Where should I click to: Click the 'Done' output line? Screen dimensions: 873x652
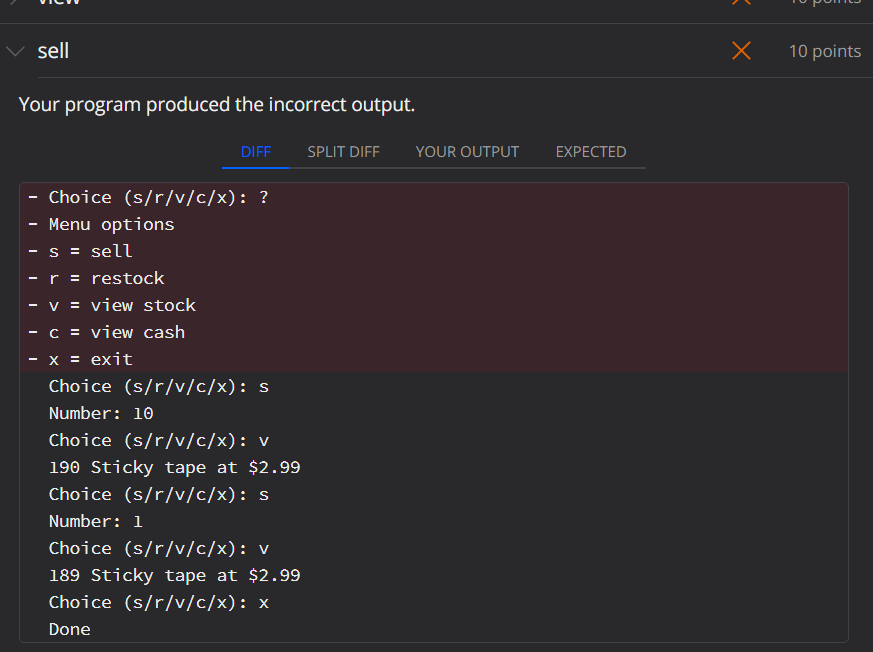pos(70,629)
